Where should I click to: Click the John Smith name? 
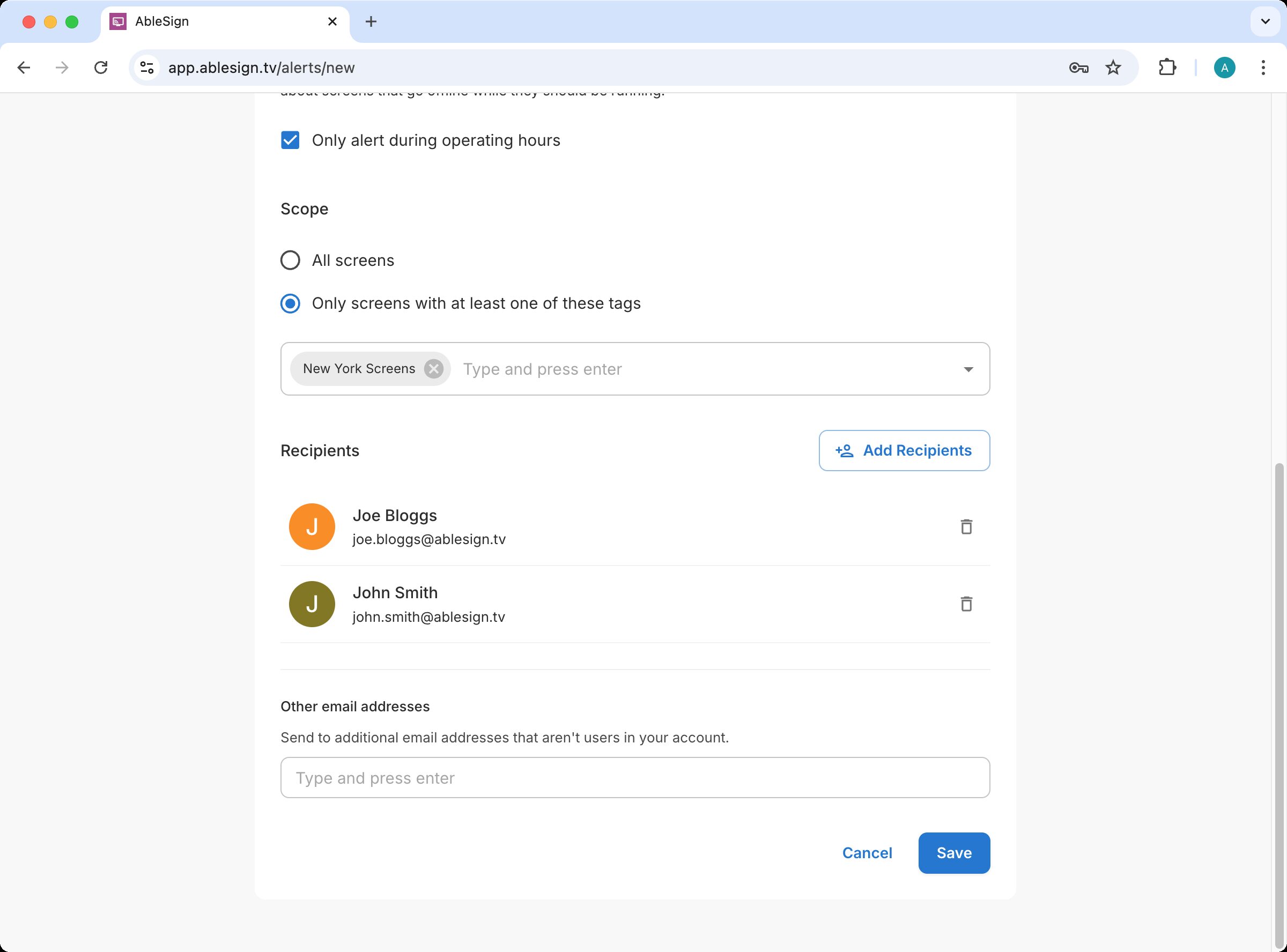pos(395,592)
